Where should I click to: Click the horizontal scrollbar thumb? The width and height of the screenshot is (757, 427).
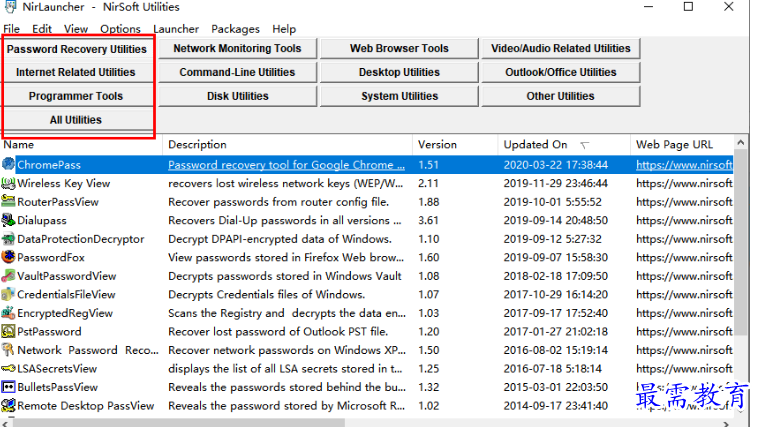click(179, 423)
